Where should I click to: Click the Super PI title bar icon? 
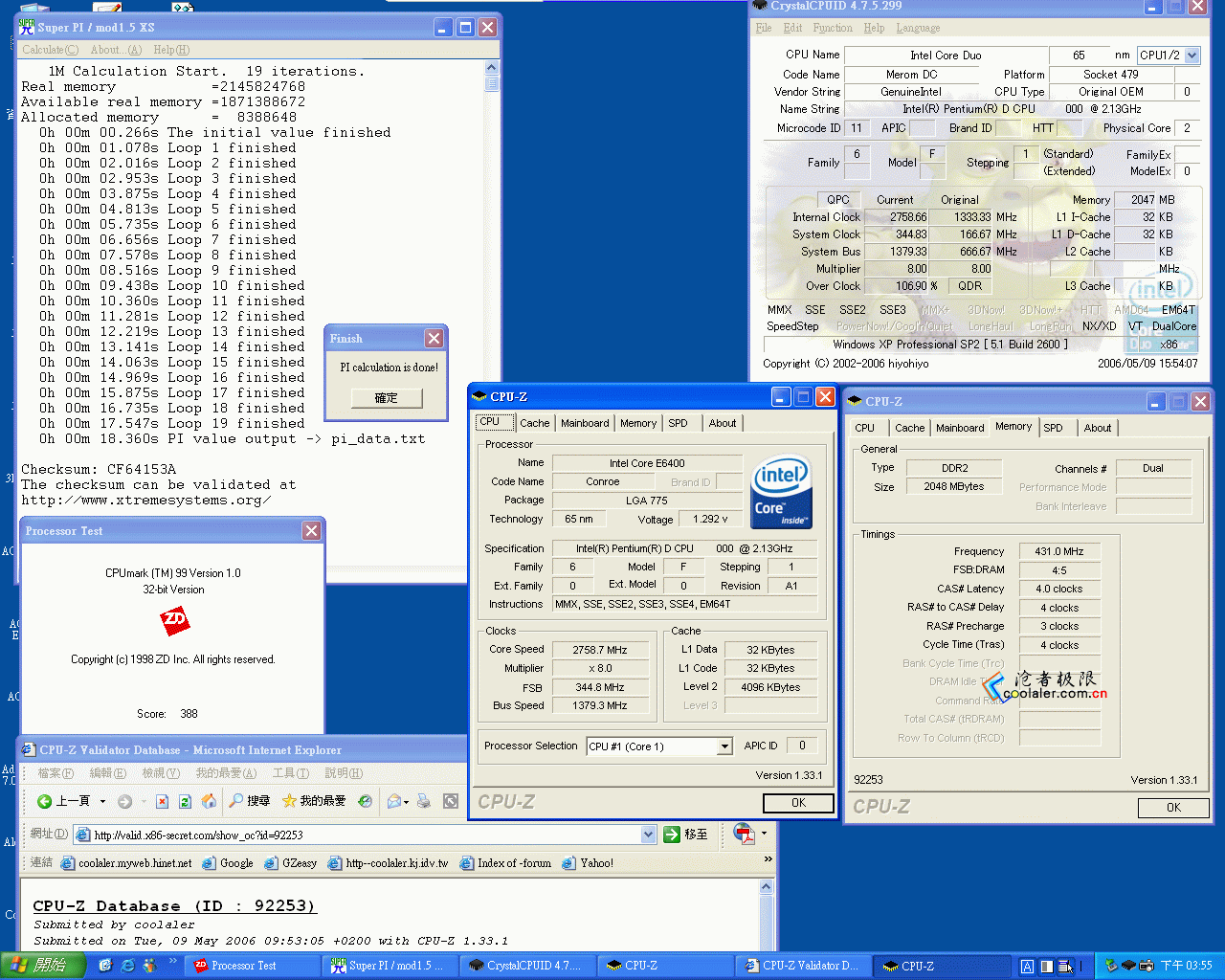click(27, 28)
